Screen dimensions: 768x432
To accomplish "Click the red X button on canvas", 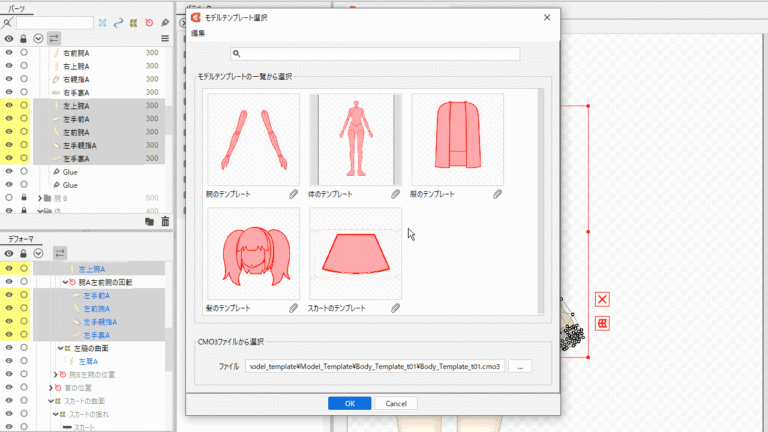I will (x=602, y=299).
